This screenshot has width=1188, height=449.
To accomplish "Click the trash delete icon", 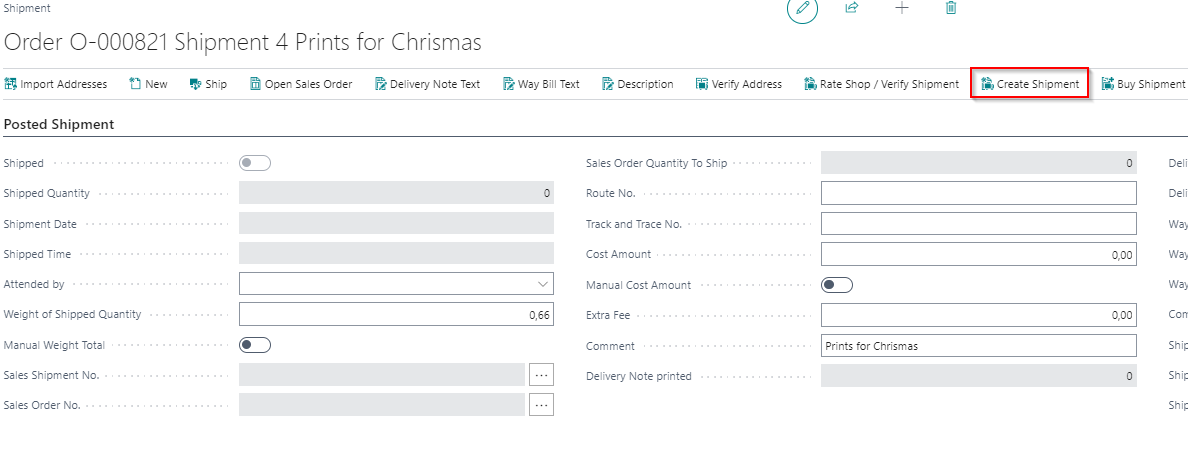I will pyautogui.click(x=951, y=8).
